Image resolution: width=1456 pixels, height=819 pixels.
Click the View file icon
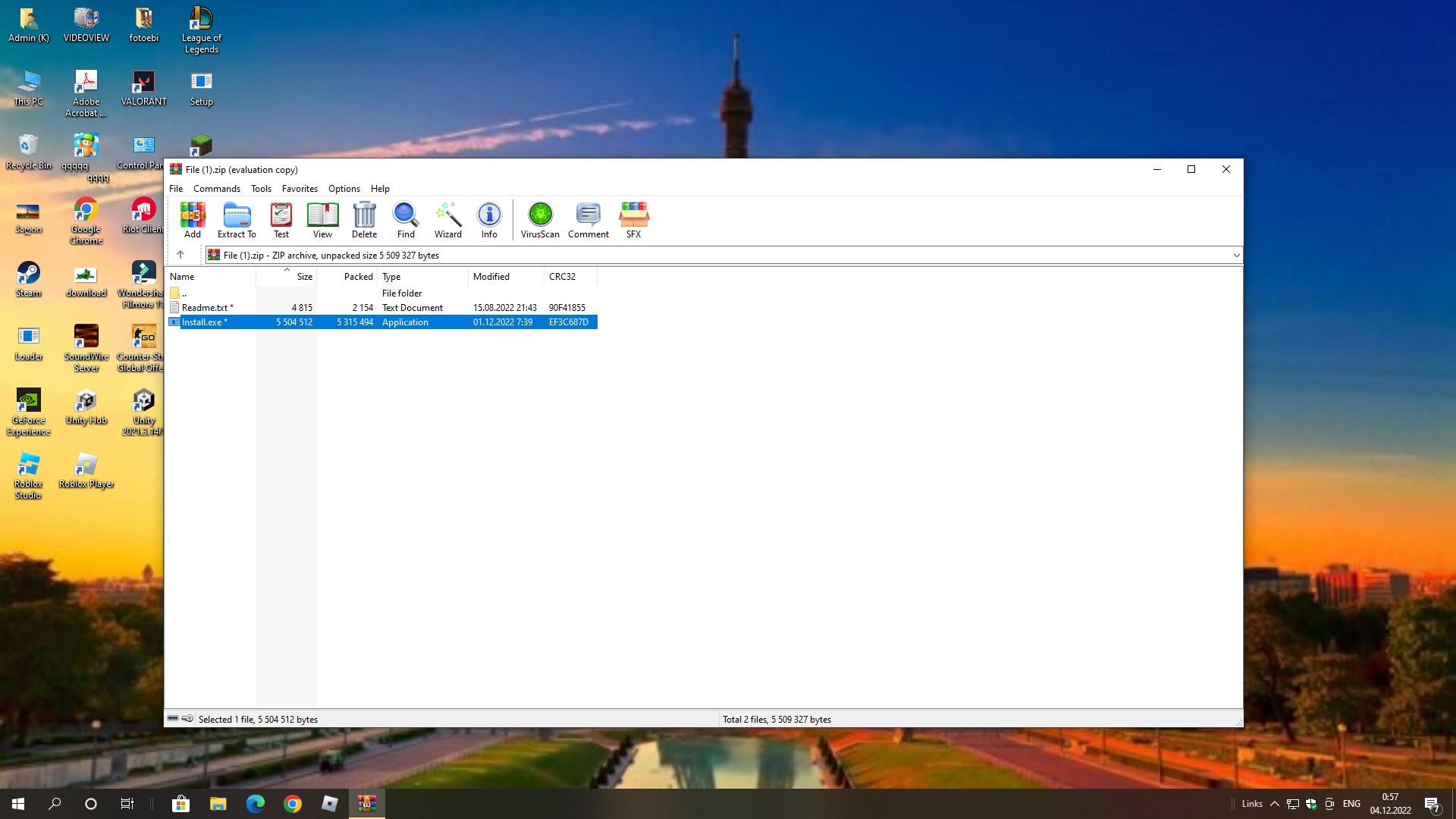322,219
